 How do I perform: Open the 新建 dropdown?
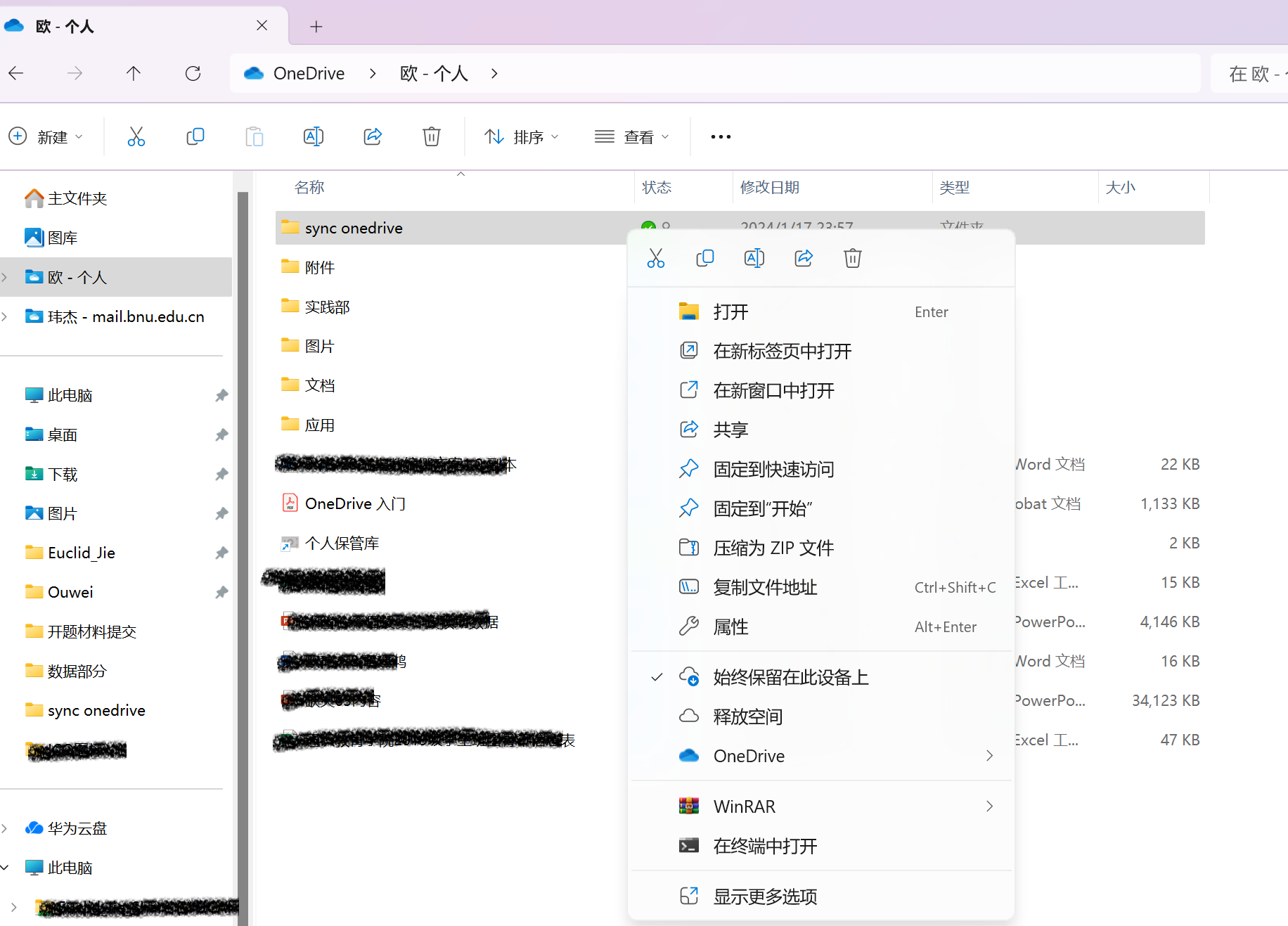click(46, 136)
